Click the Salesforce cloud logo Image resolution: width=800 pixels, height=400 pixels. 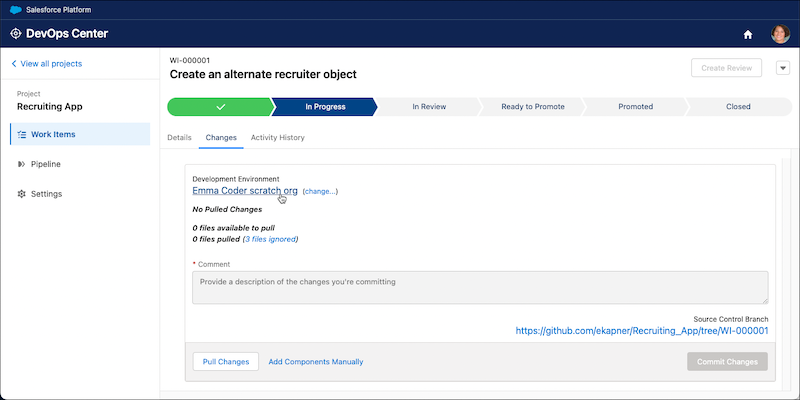tap(16, 10)
